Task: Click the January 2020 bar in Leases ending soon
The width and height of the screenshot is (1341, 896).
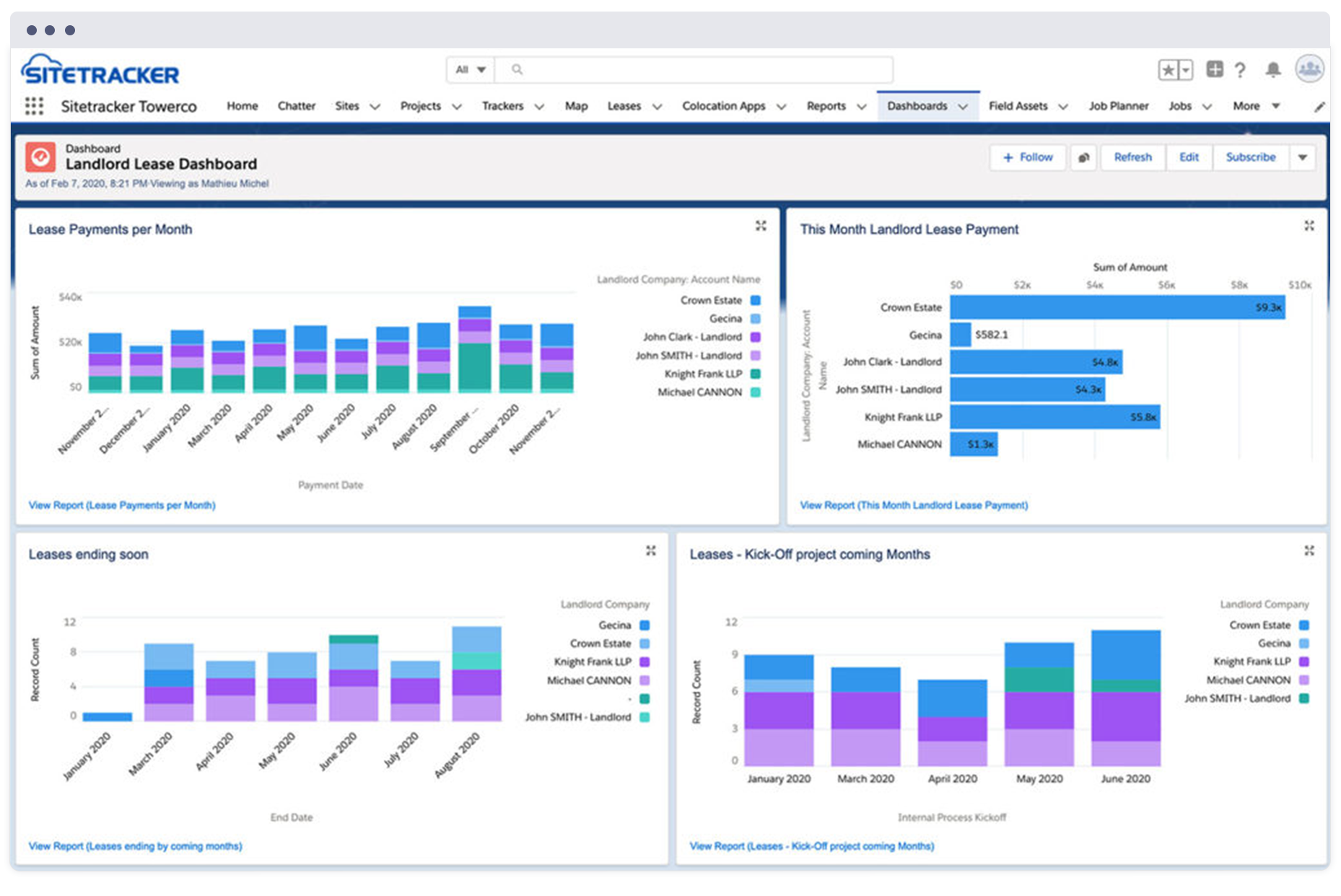Action: pyautogui.click(x=108, y=716)
